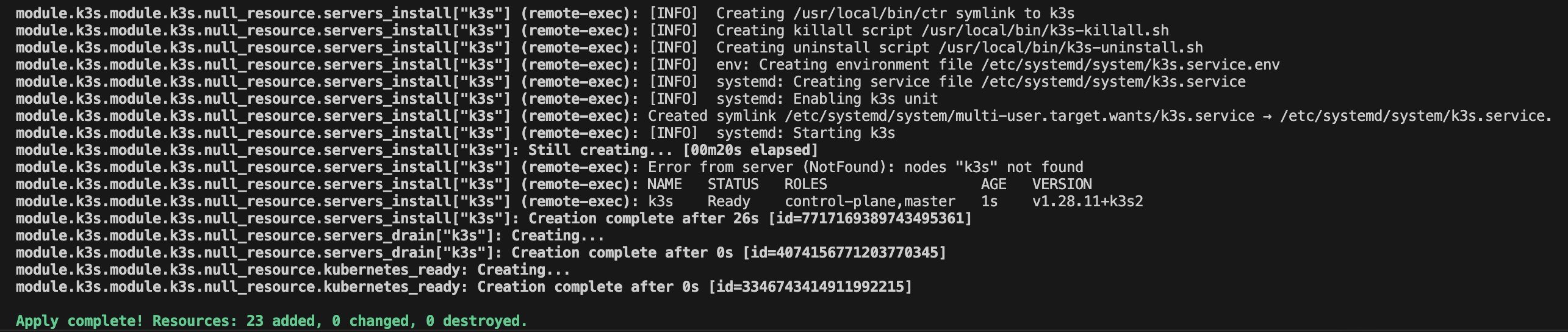Click the 'Created symlink' multi-user.target.wants path
The width and height of the screenshot is (1568, 332).
1020,116
